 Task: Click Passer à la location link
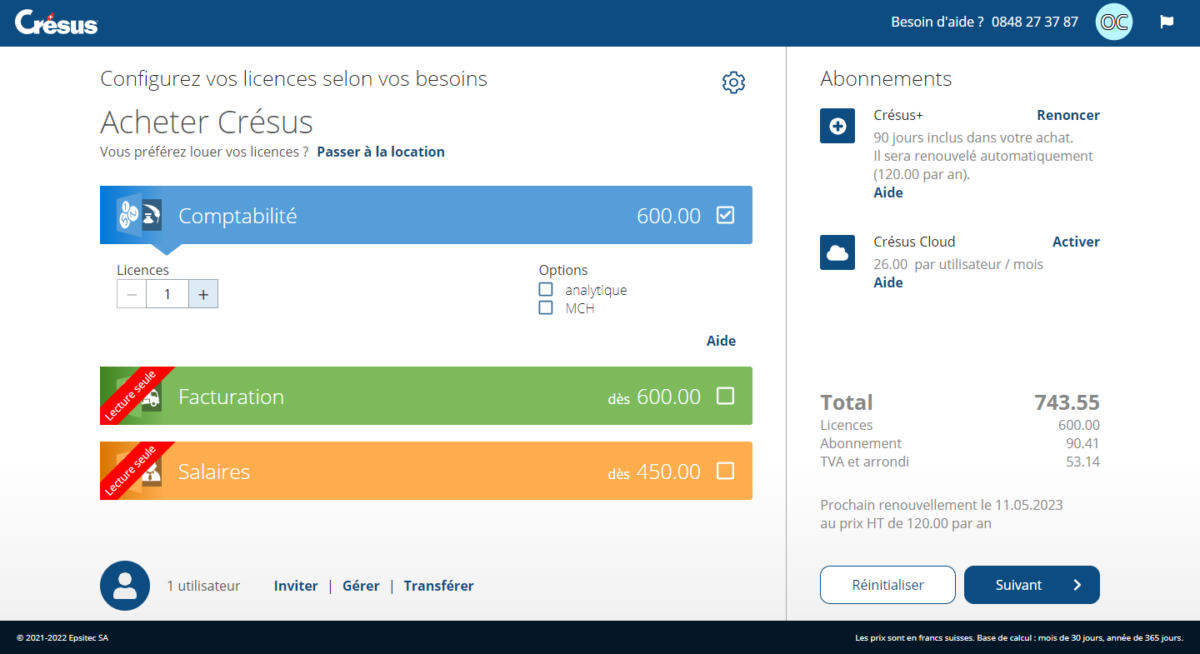[380, 151]
